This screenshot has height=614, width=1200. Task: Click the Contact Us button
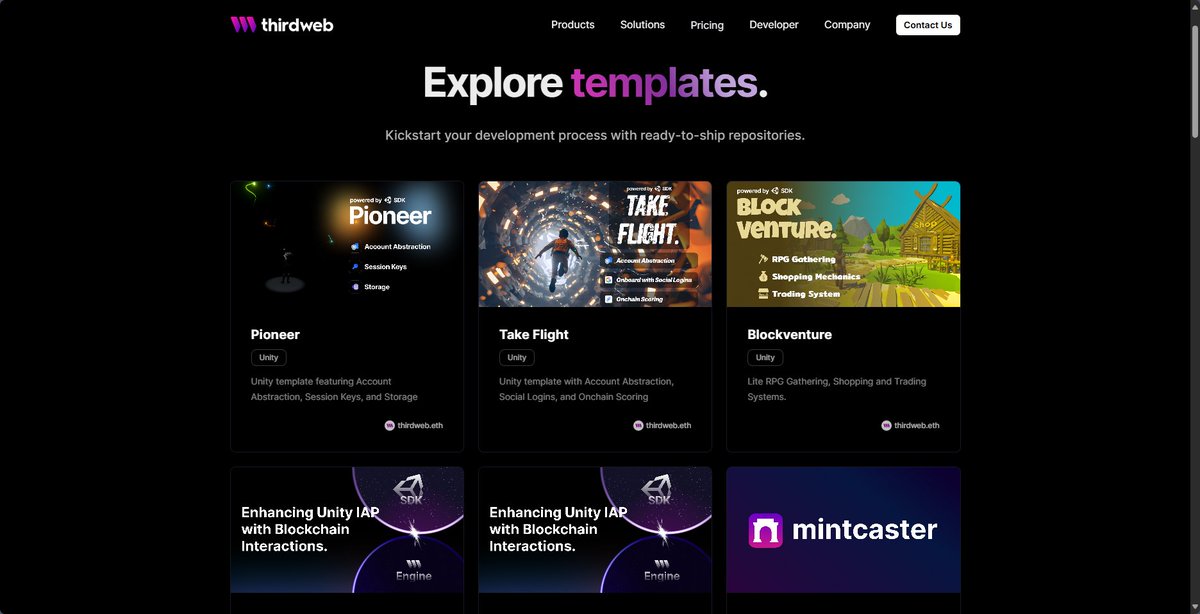928,25
